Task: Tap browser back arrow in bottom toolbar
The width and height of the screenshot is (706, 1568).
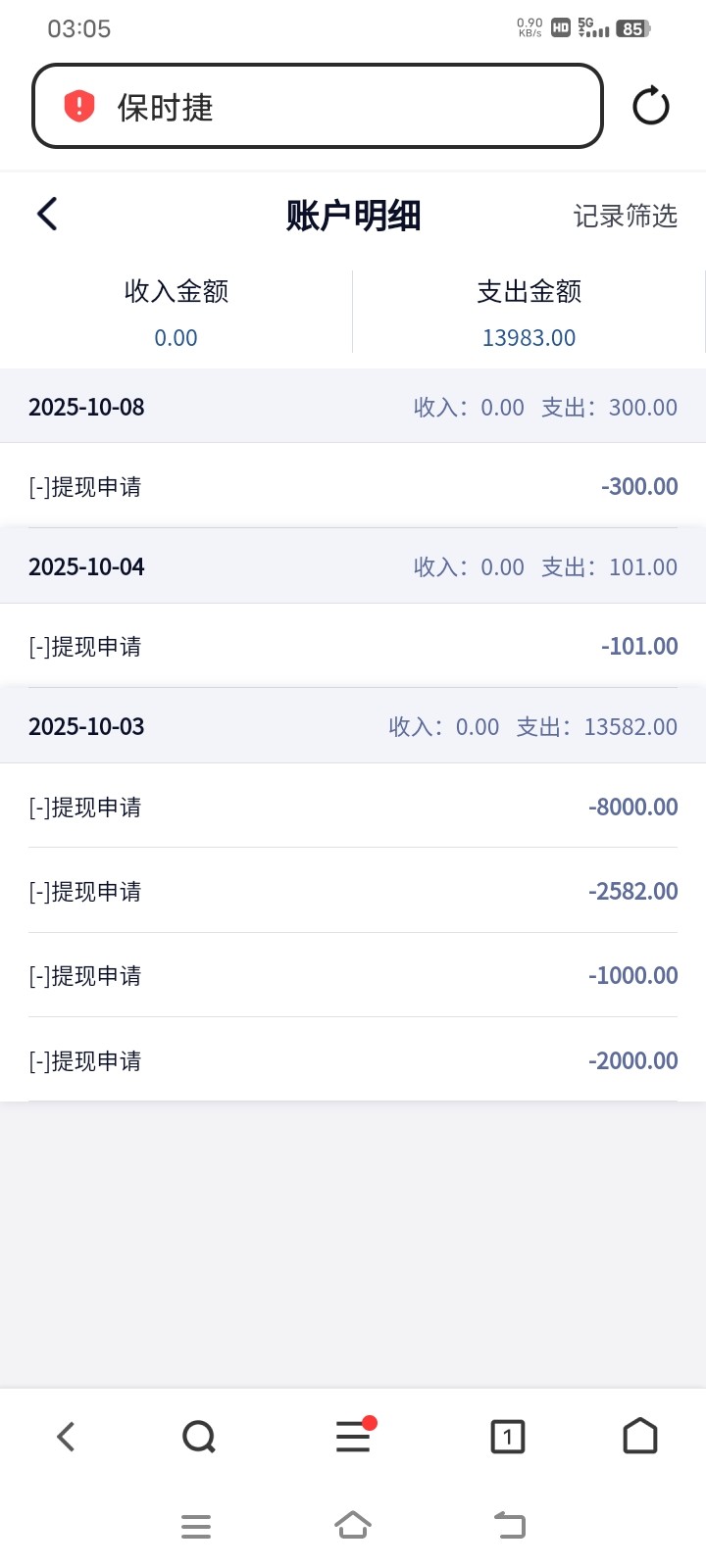Action: pos(66,1437)
